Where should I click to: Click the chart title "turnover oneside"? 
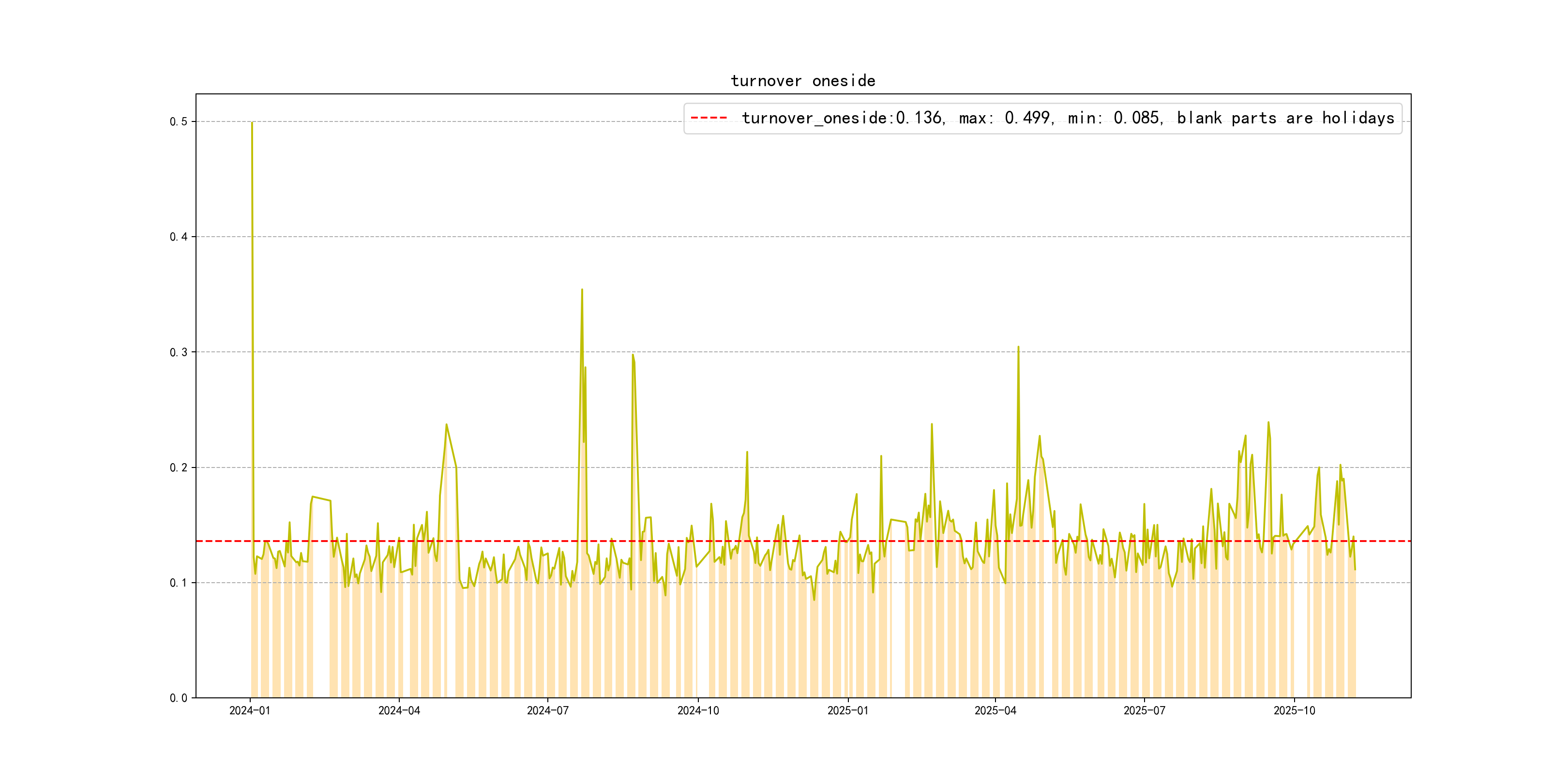click(802, 81)
